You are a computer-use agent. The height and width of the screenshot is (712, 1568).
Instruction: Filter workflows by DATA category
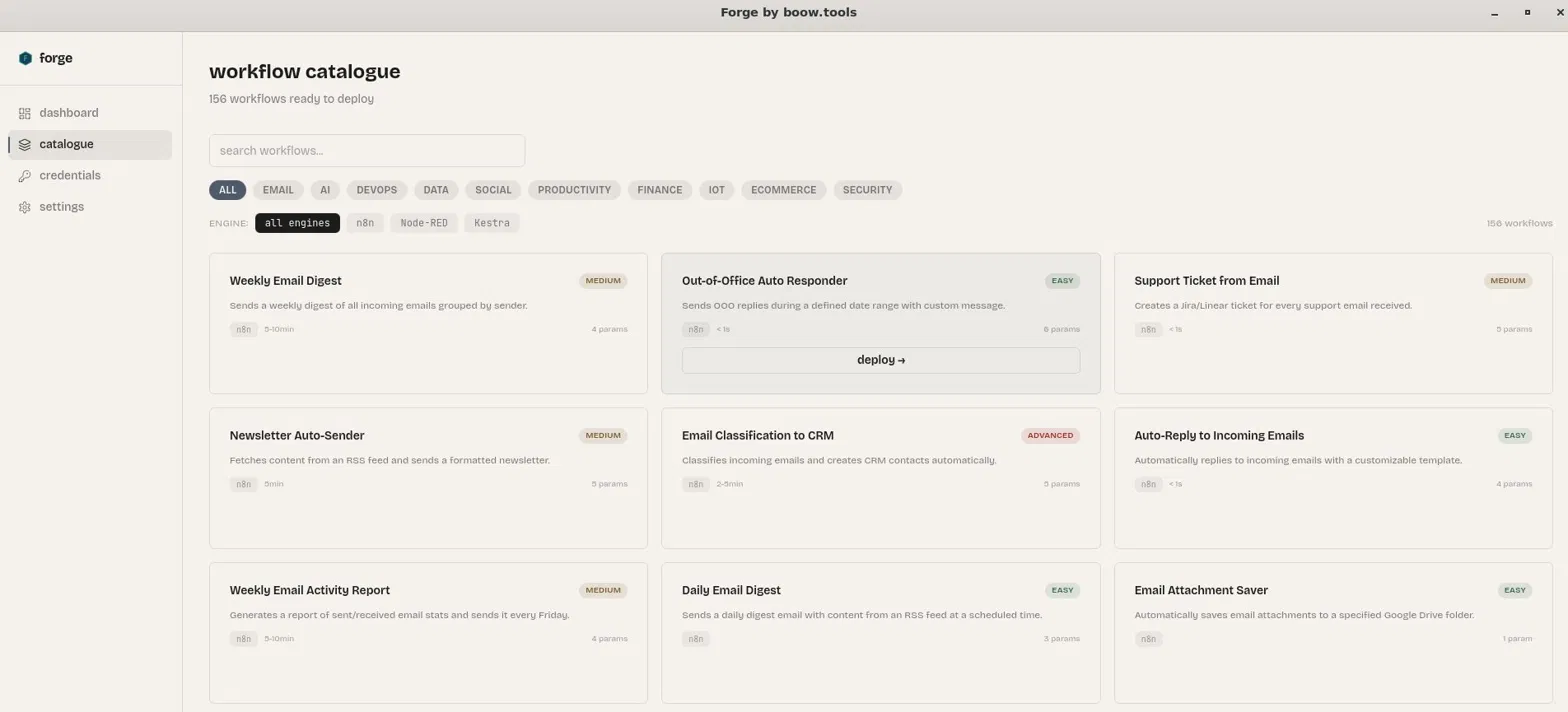[x=436, y=190]
